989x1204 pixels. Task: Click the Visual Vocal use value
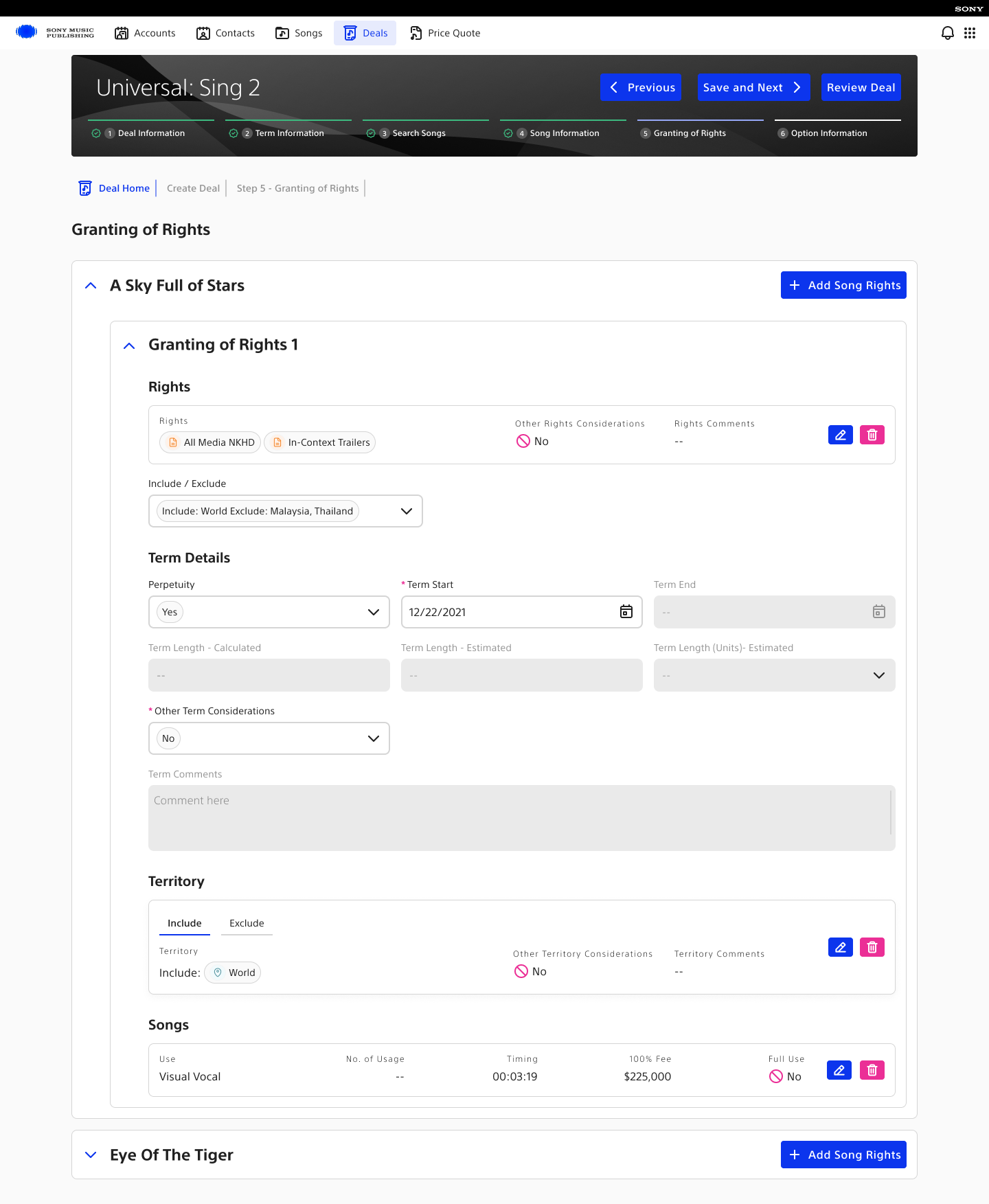(190, 1076)
